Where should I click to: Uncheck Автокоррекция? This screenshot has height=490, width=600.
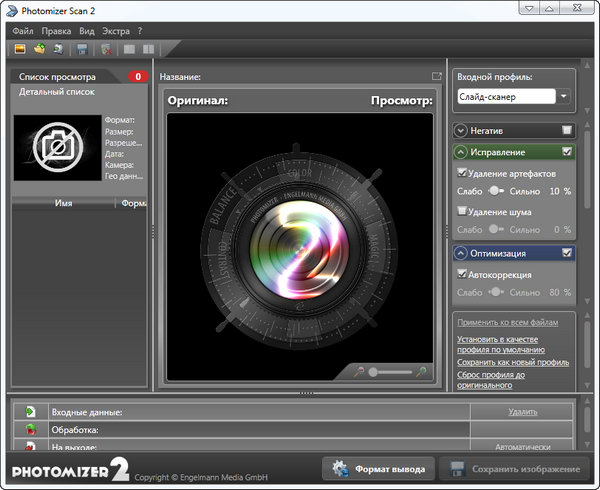[462, 274]
